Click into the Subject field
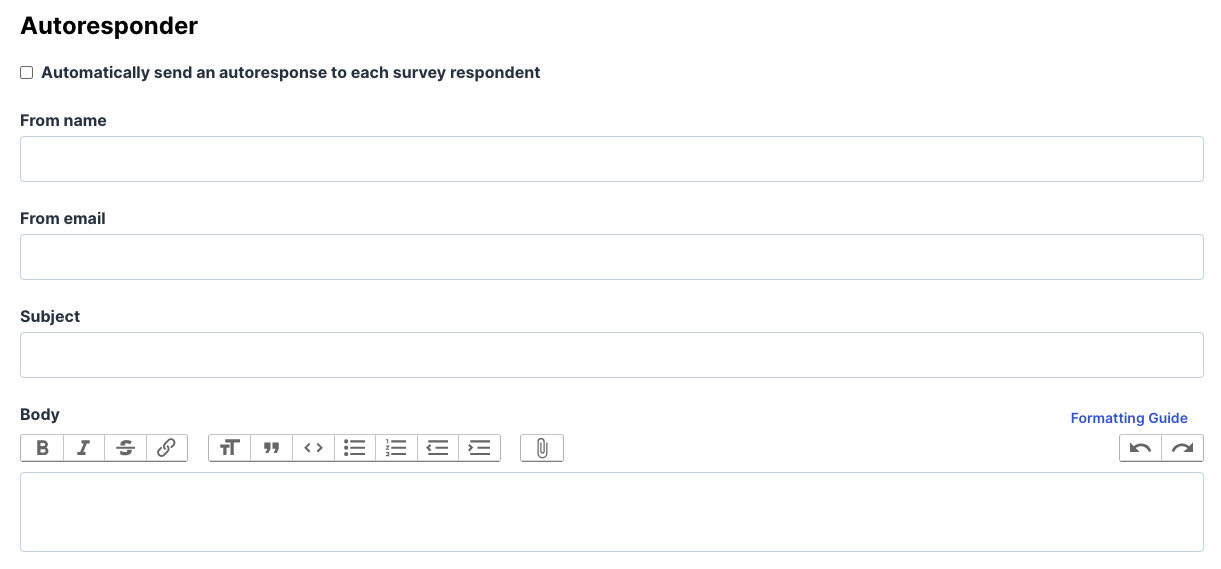1221x569 pixels. 612,355
